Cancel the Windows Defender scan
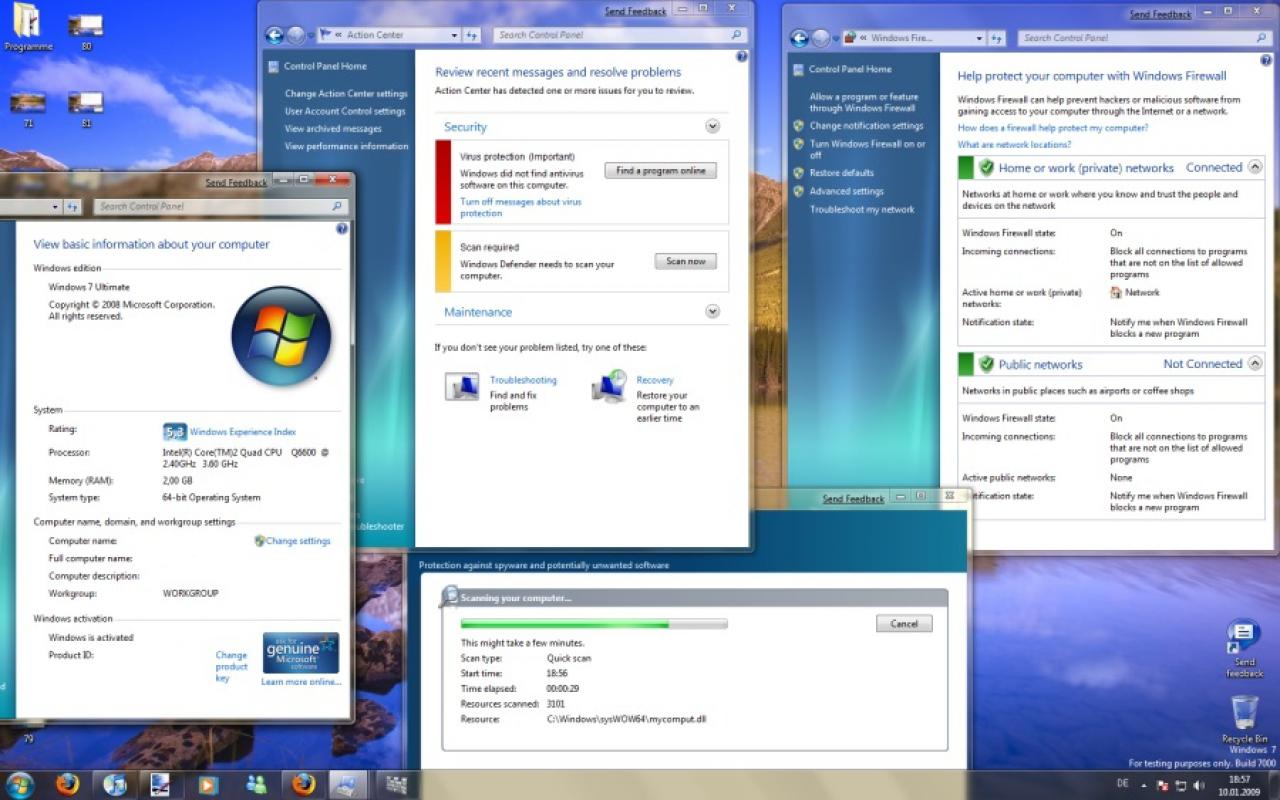This screenshot has height=800, width=1280. click(x=904, y=623)
